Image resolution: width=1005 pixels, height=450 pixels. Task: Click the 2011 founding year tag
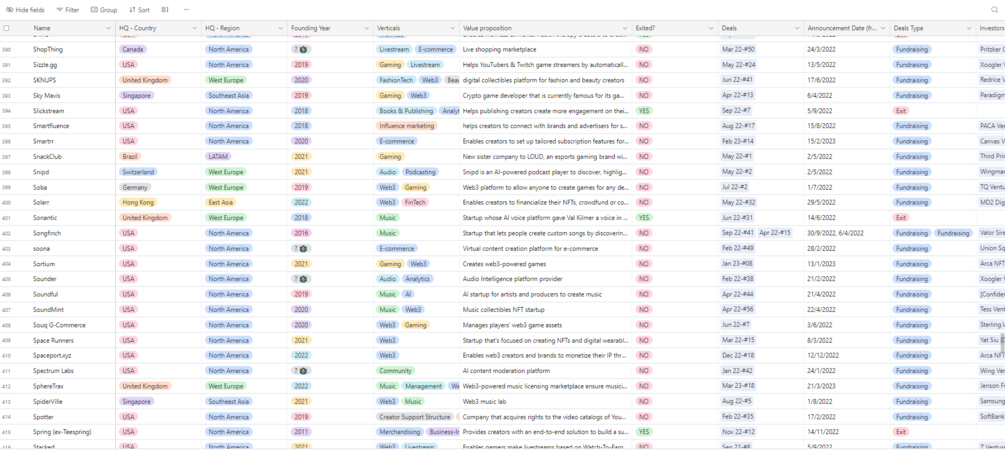(x=301, y=432)
